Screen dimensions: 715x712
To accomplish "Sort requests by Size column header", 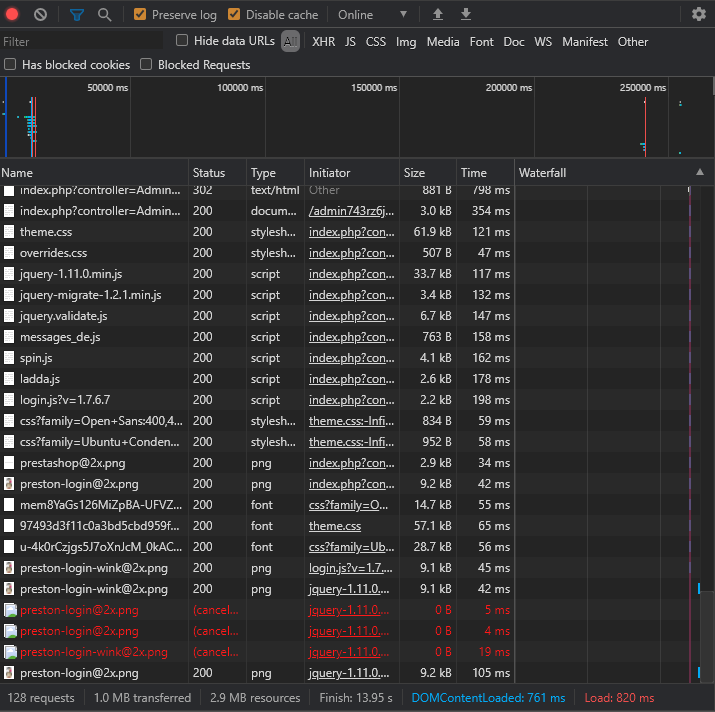I will pos(414,173).
